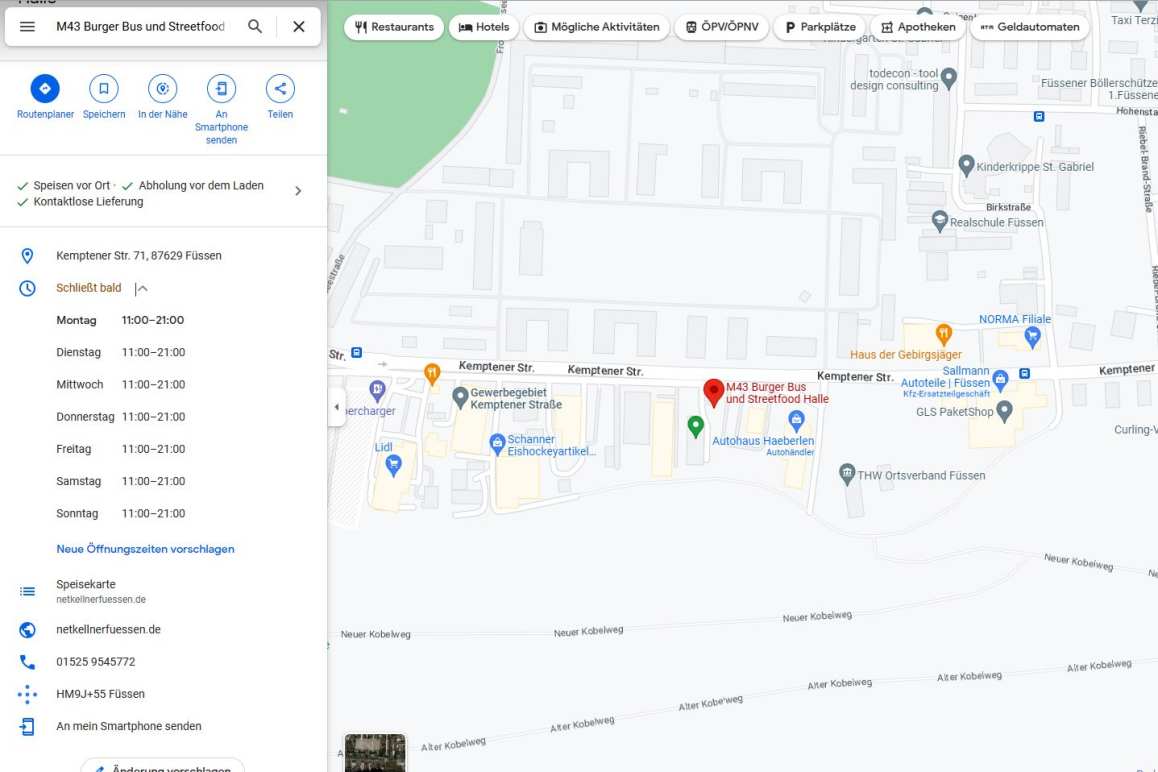Collapse side panel with arrow handle
Image resolution: width=1158 pixels, height=772 pixels.
pos(336,407)
